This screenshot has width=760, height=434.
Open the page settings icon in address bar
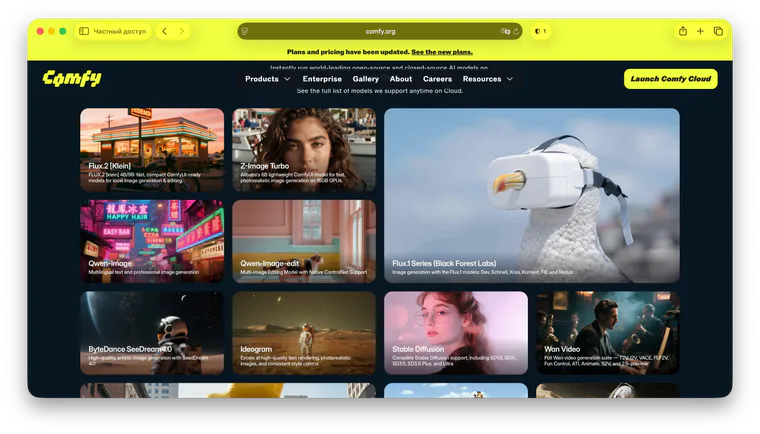click(245, 31)
